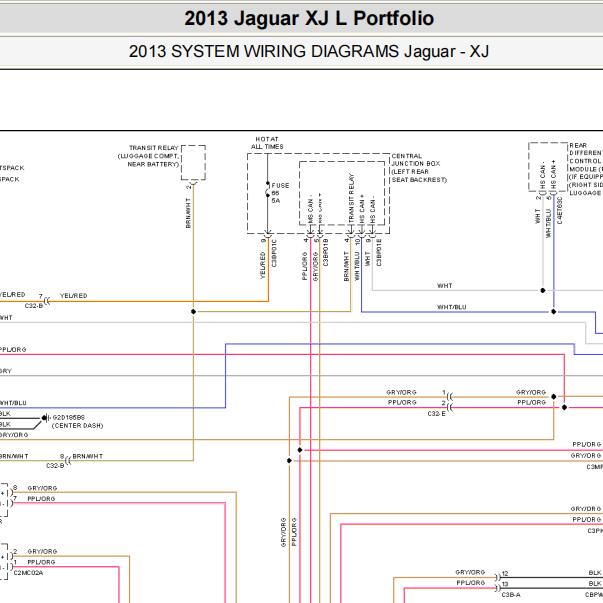This screenshot has width=603, height=603.
Task: Click the vertical 'YEL/RED' label beside C3BP01C
Action: tap(263, 265)
